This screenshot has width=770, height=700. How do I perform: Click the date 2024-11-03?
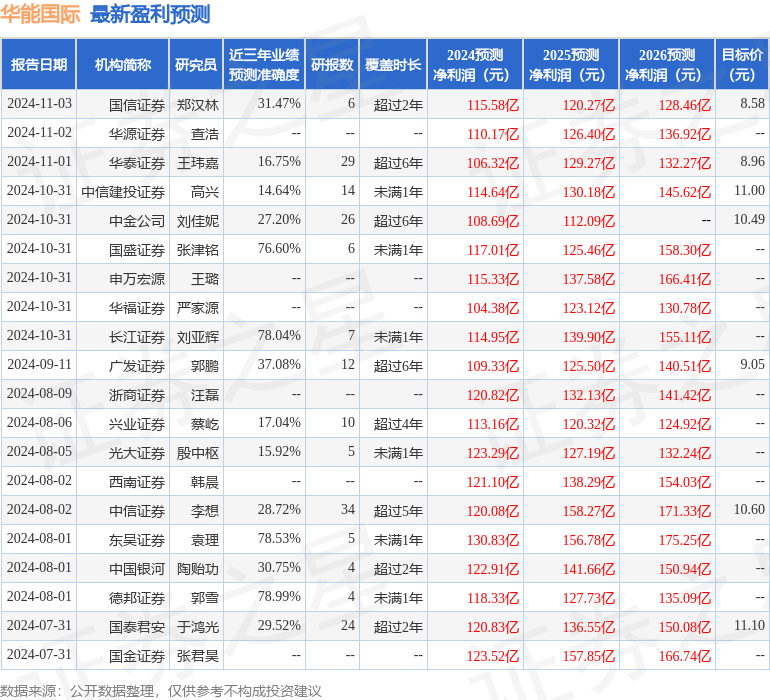(x=39, y=104)
